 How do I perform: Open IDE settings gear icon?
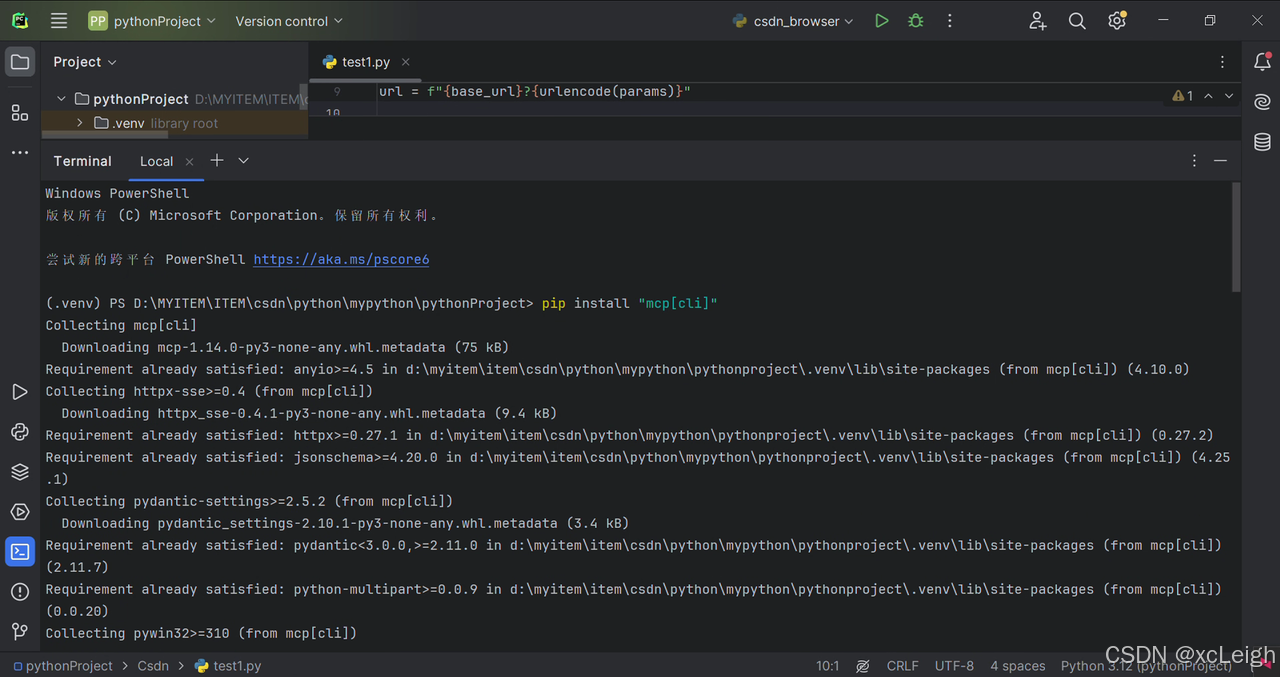(1117, 21)
